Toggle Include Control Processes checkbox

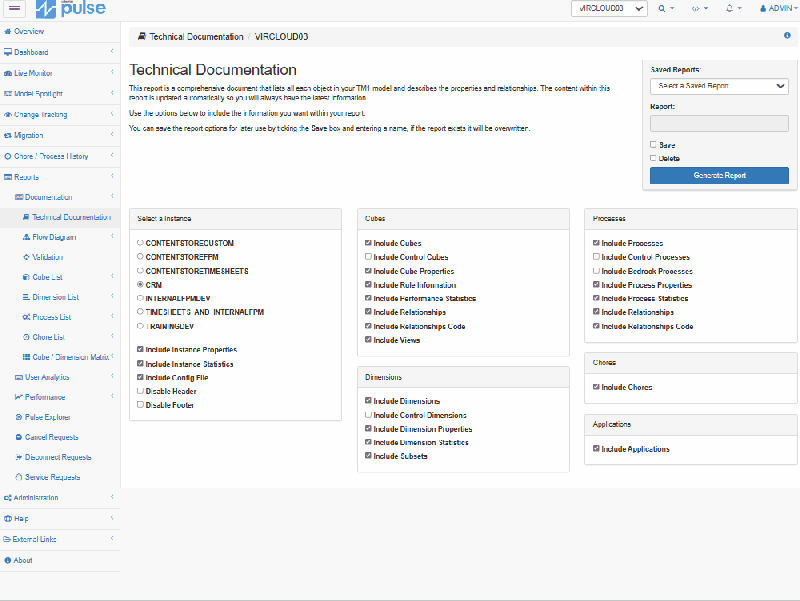click(596, 257)
